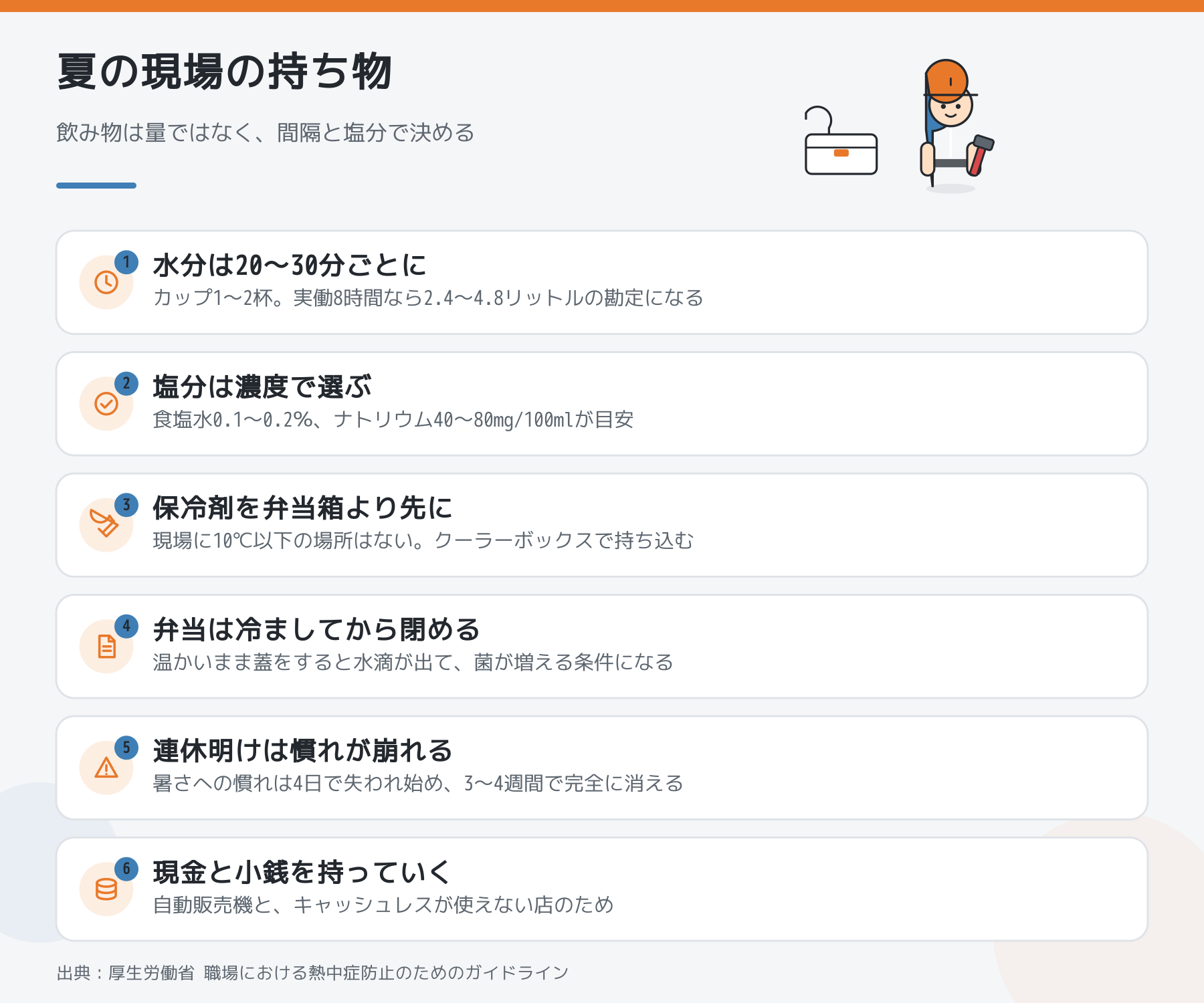Viewport: 1204px width, 1003px height.
Task: Click the heading 弁当は冷ましてから閉める
Action: [317, 630]
